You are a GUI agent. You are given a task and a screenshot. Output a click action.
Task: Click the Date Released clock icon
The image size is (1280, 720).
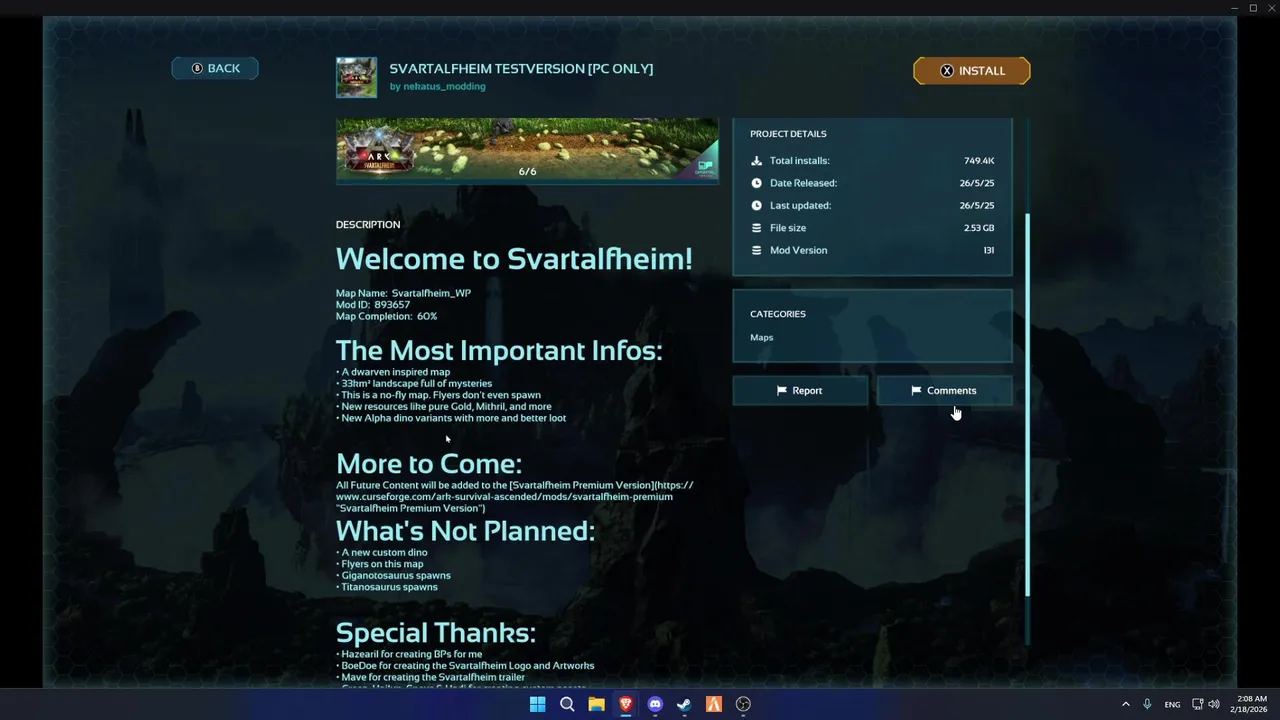756,183
